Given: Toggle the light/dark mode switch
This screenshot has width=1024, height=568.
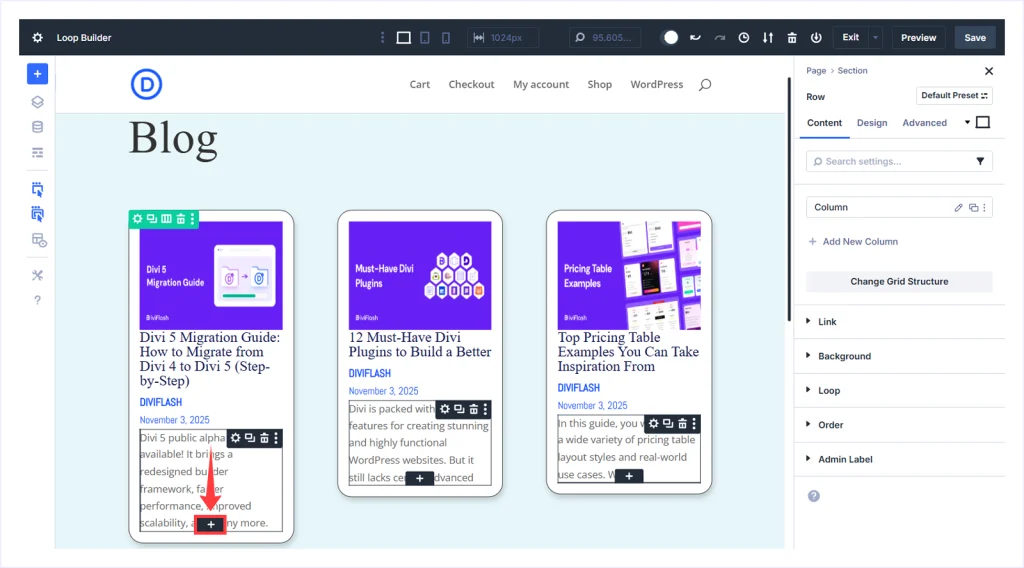Looking at the screenshot, I should coord(669,38).
